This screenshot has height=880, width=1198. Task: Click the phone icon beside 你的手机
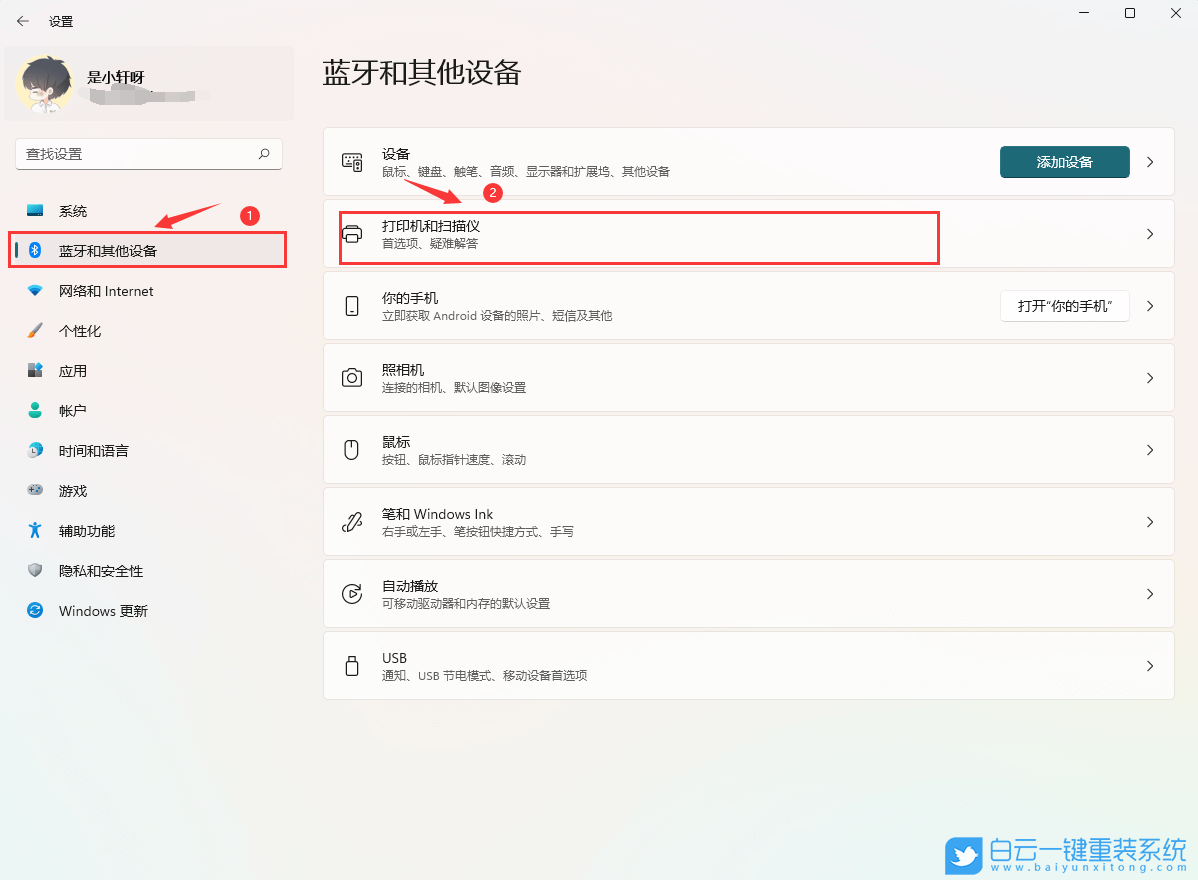(352, 305)
